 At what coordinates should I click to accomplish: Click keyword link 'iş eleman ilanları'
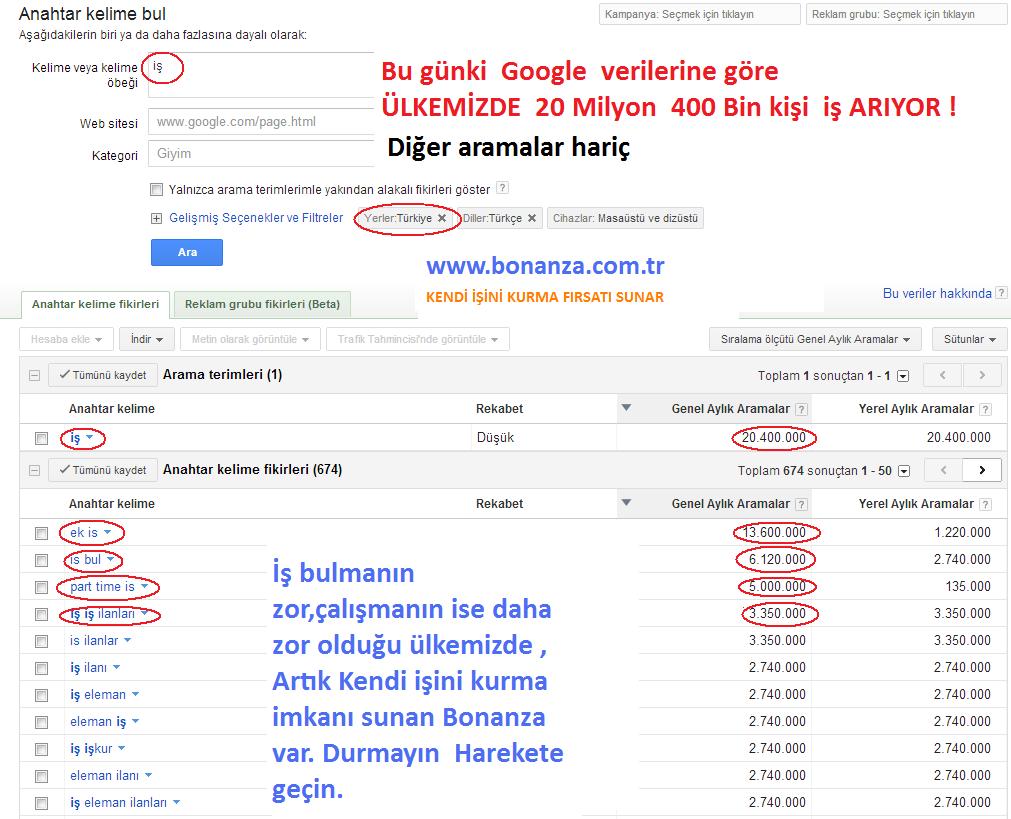pyautogui.click(x=119, y=803)
